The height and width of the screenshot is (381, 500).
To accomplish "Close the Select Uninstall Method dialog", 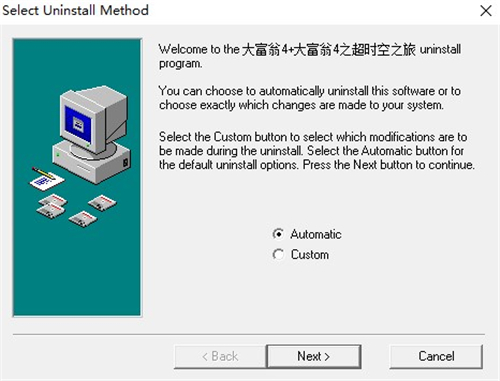I will click(486, 11).
